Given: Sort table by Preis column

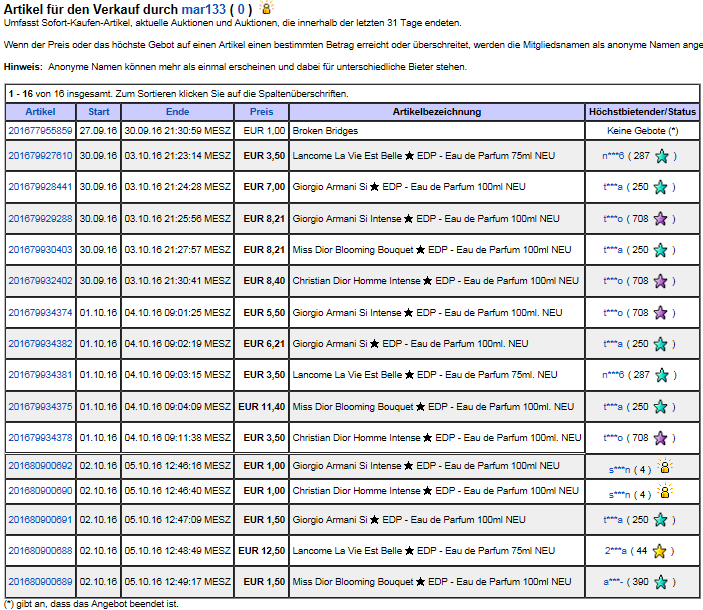Looking at the screenshot, I should [261, 112].
